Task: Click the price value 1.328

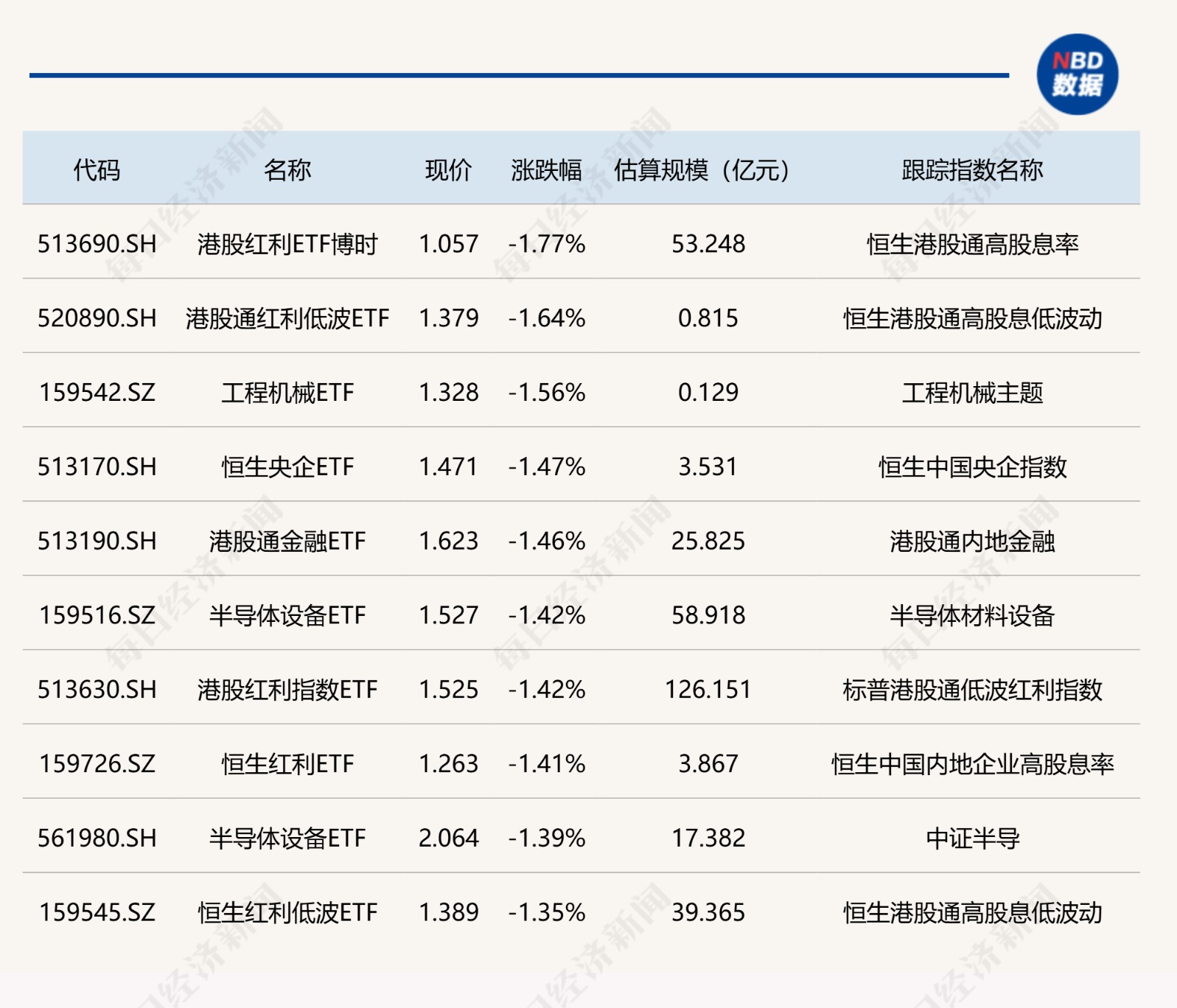Action: pyautogui.click(x=448, y=393)
